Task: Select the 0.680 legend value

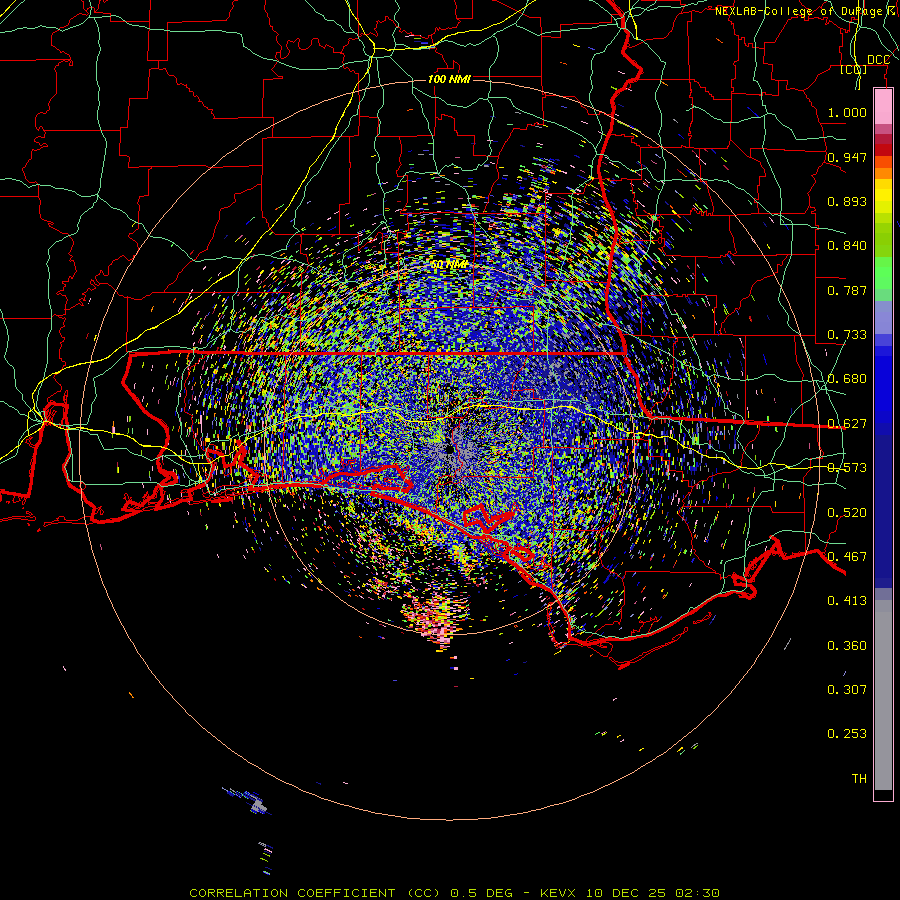Action: (847, 379)
